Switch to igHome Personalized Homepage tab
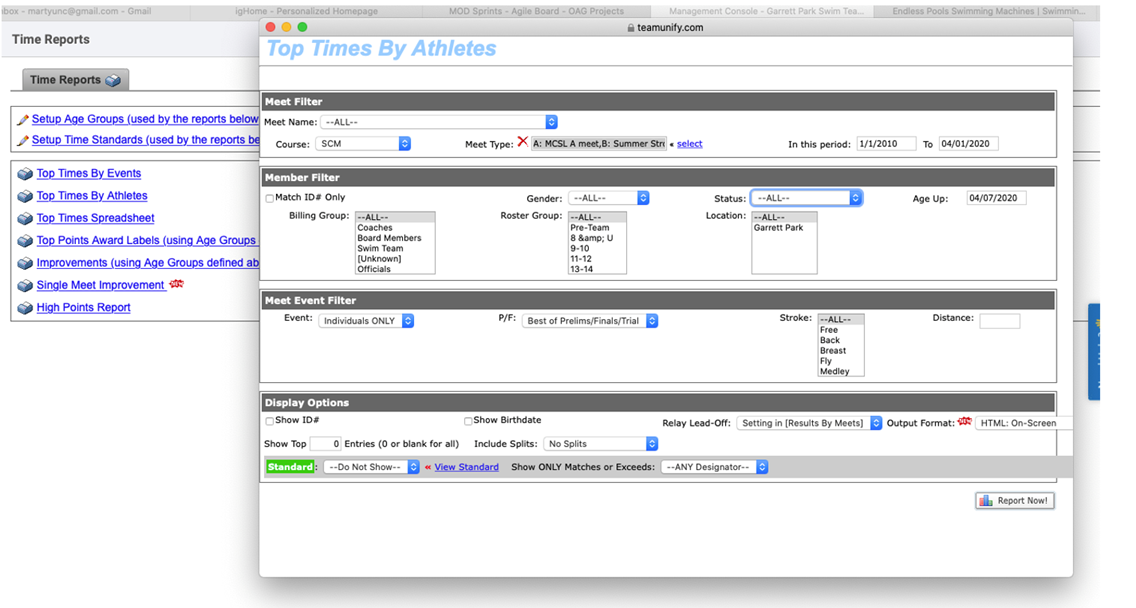Image resolution: width=1136 pixels, height=608 pixels. coord(306,12)
